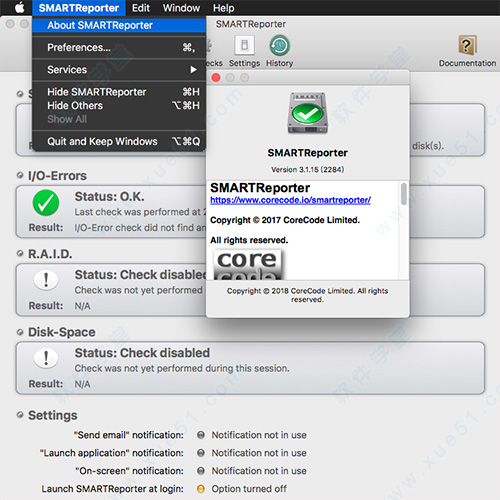Collapse the Disk-Space section
This screenshot has height=500, width=500.
(x=20, y=332)
